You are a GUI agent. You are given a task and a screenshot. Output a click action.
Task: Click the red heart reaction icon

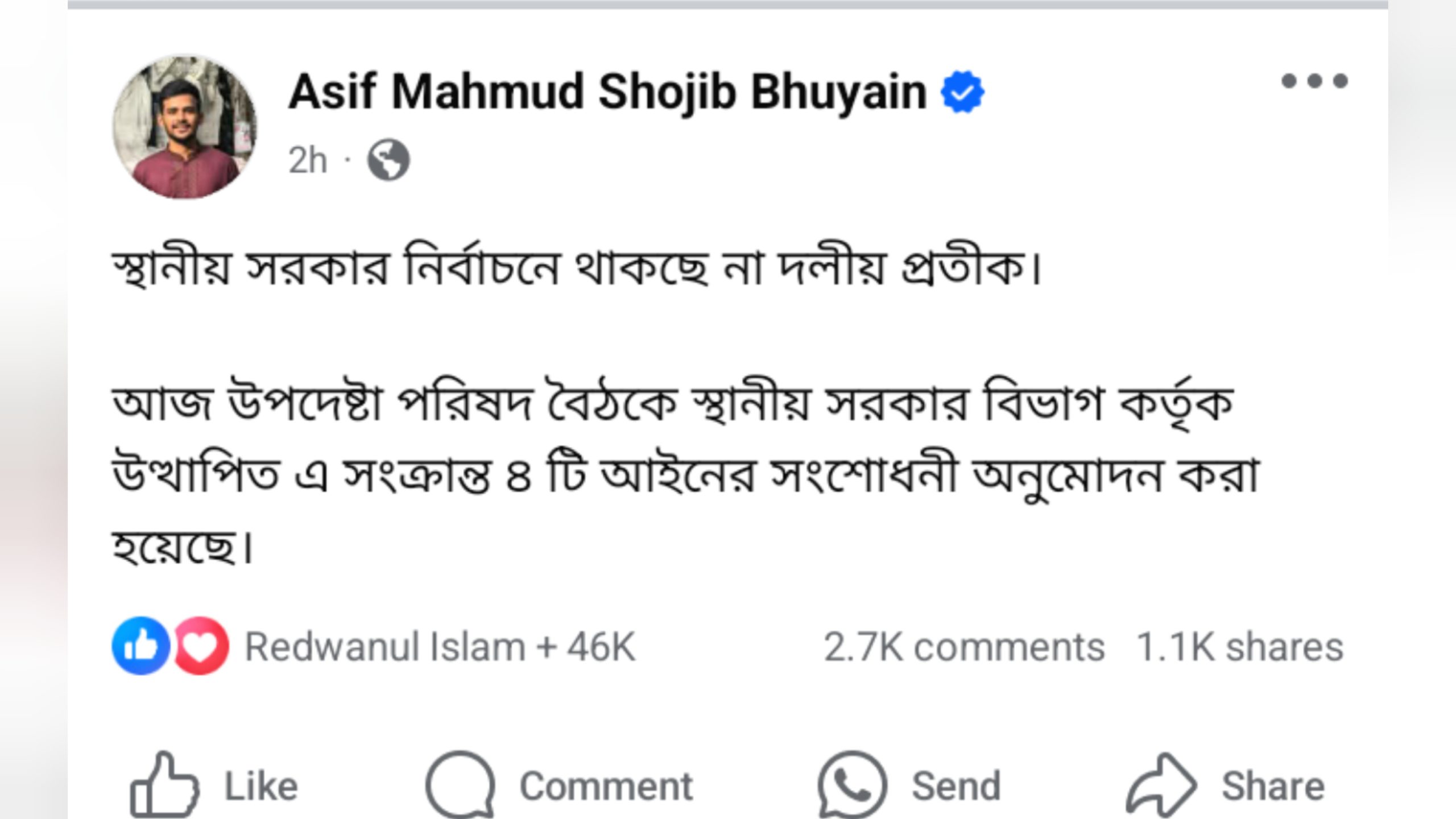[201, 646]
